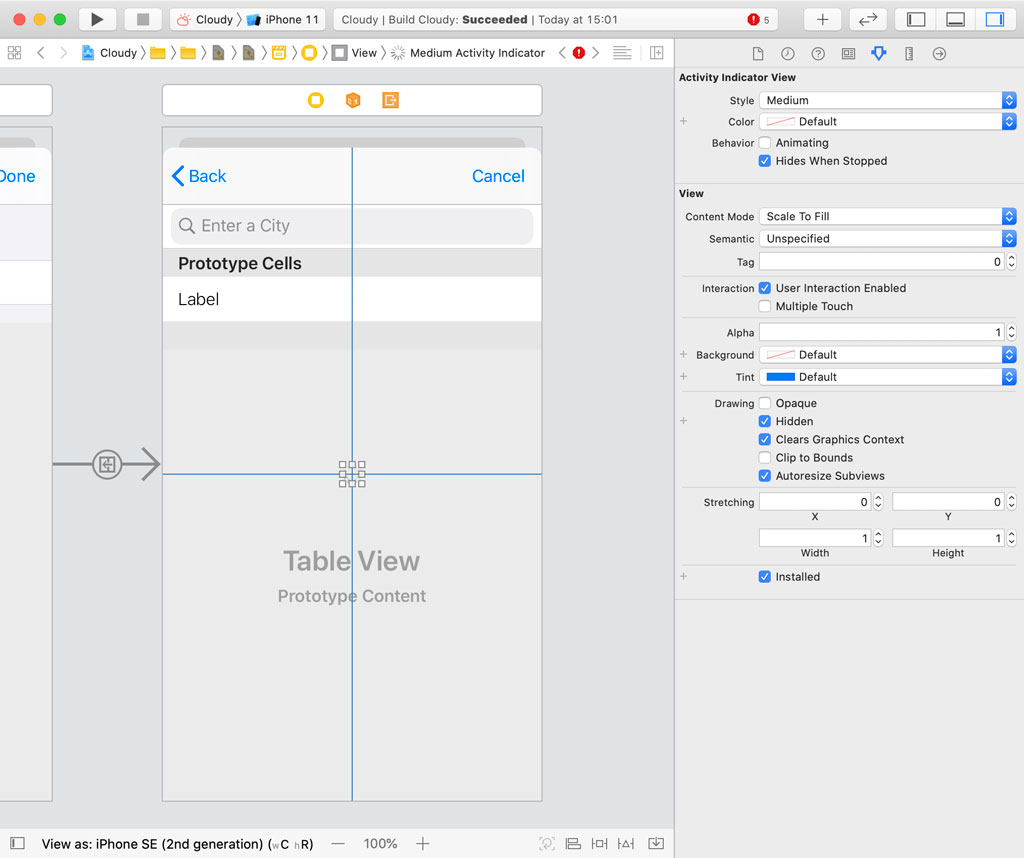
Task: Click the Resolve Auto Layout Issues icon
Action: point(625,844)
